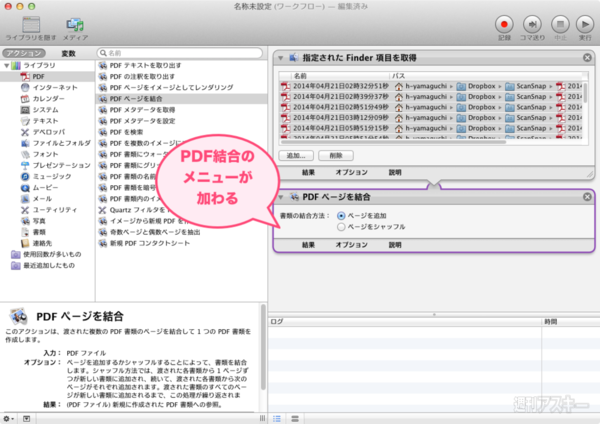Click the 追加... button
The height and width of the screenshot is (424, 600).
coord(296,155)
